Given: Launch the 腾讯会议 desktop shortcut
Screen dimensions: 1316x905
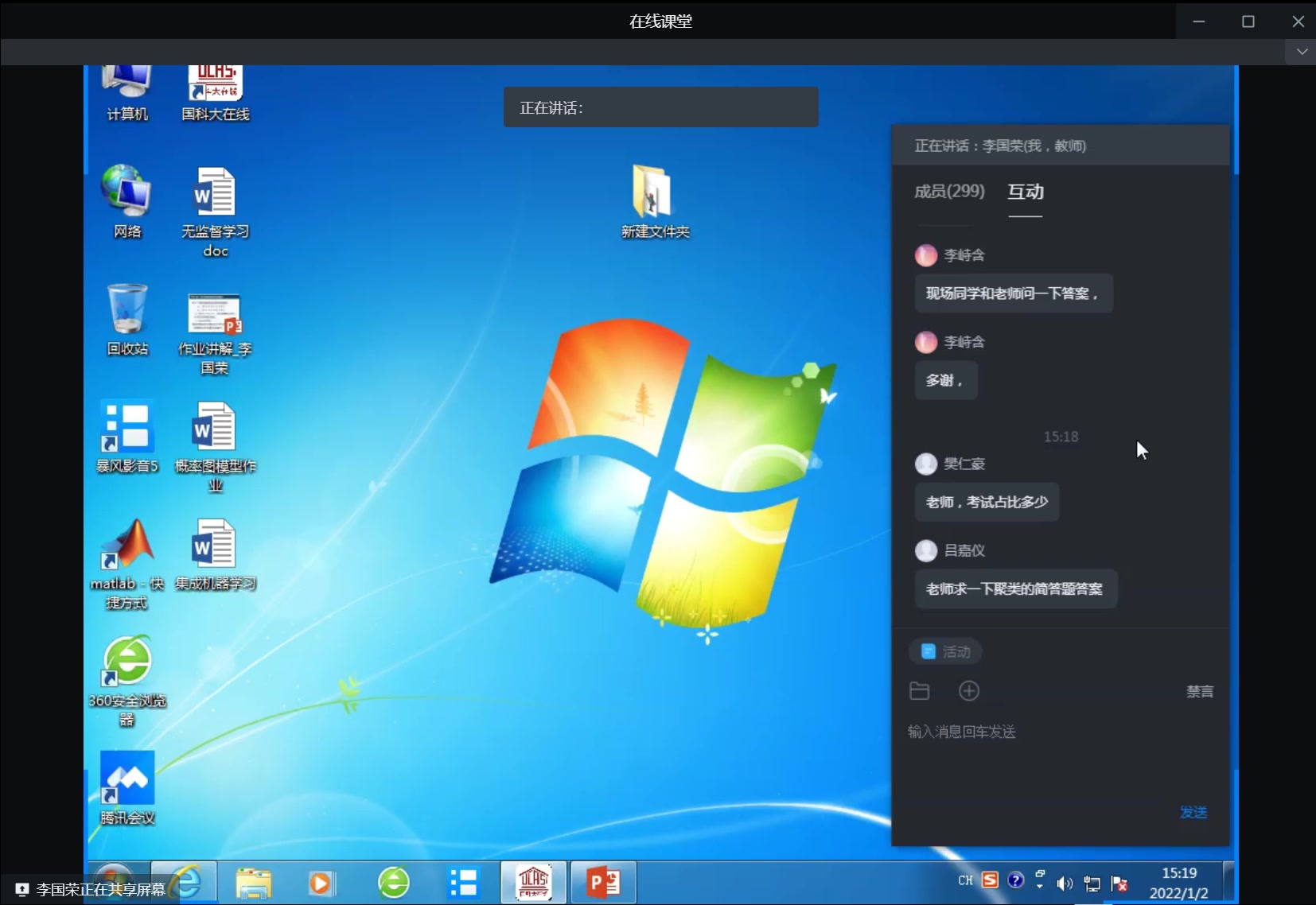Looking at the screenshot, I should (x=127, y=788).
